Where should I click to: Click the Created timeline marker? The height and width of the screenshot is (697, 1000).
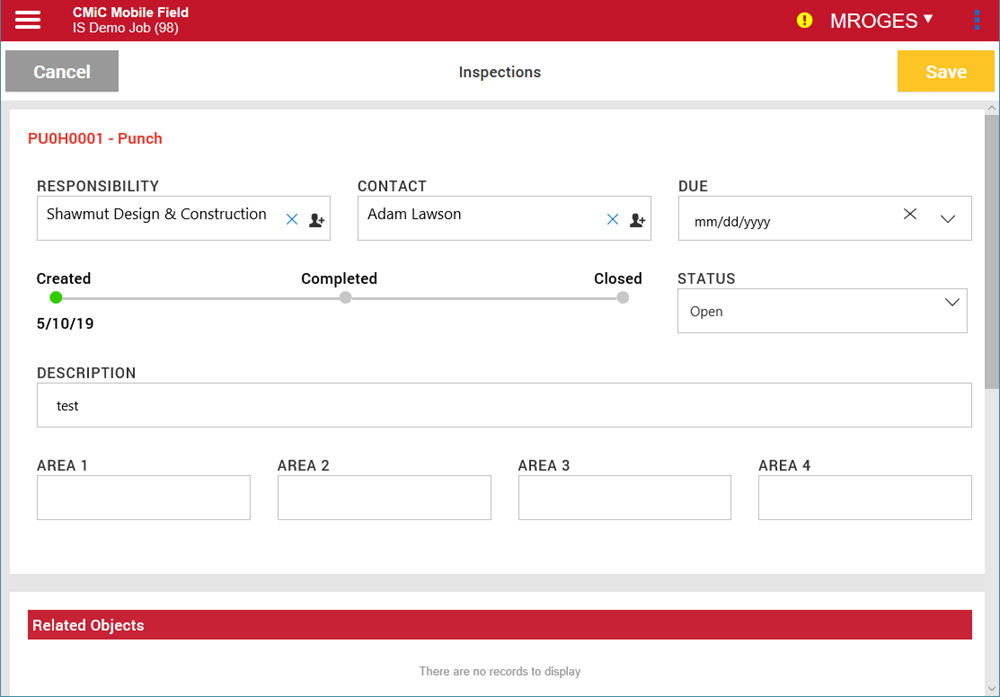[x=56, y=298]
